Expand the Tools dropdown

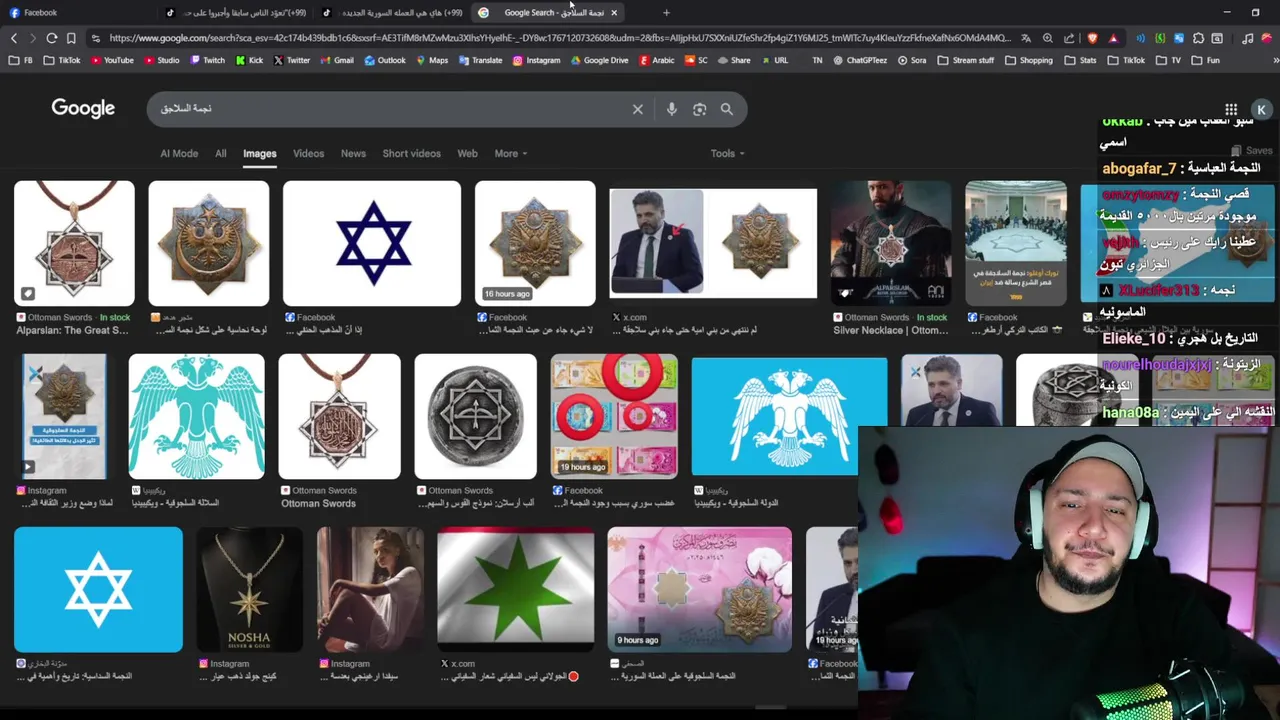[x=727, y=153]
